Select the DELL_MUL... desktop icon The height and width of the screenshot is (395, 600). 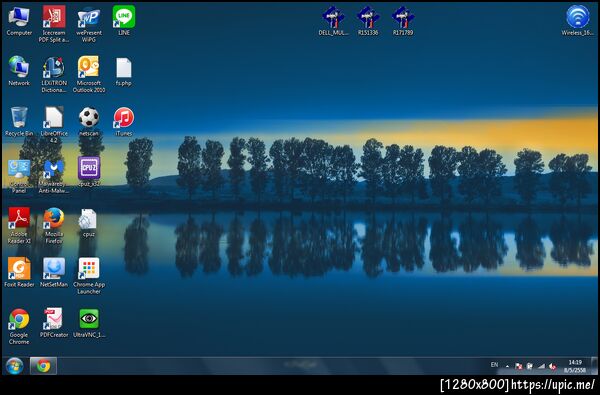click(x=333, y=21)
